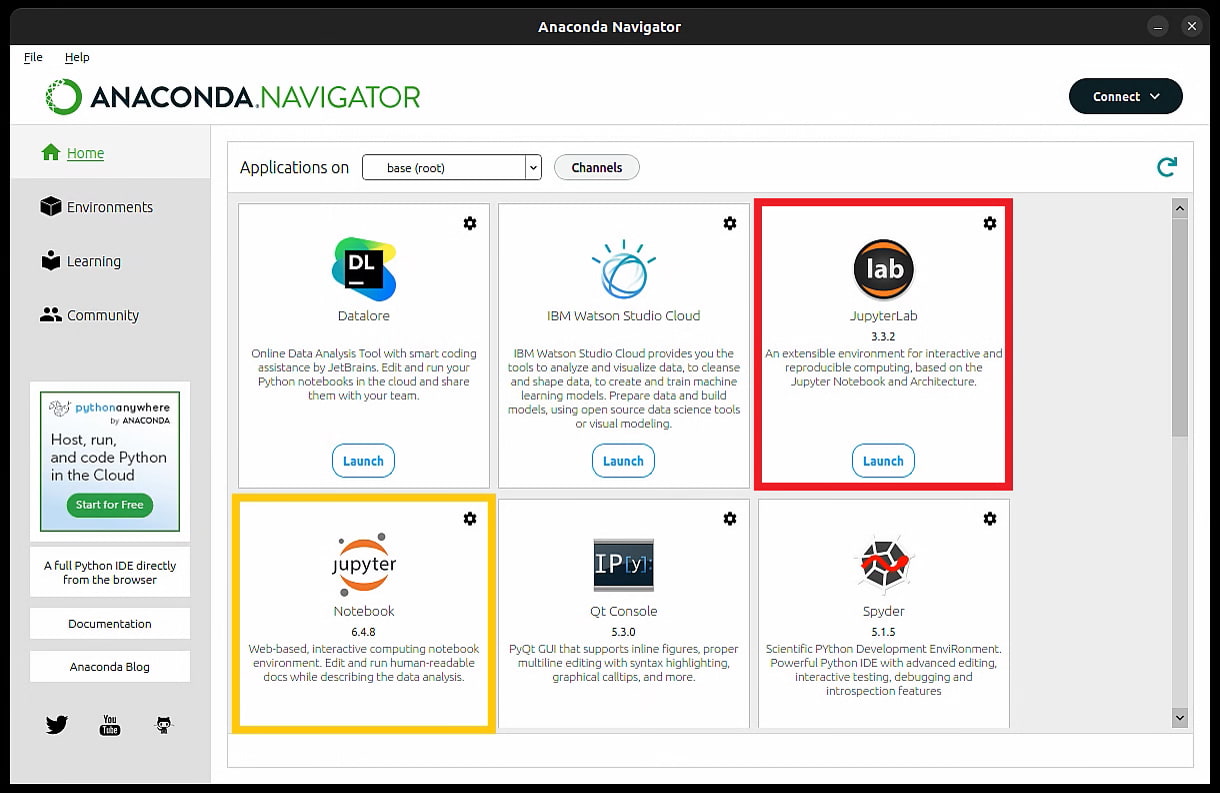
Task: Open Anaconda's Twitter page via the bird icon
Action: [x=57, y=725]
